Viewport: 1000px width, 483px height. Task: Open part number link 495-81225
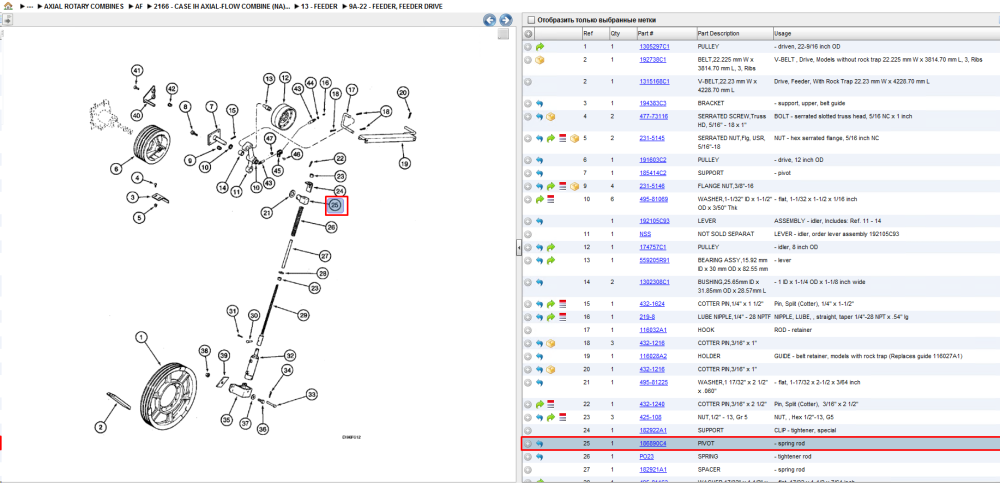coord(654,382)
